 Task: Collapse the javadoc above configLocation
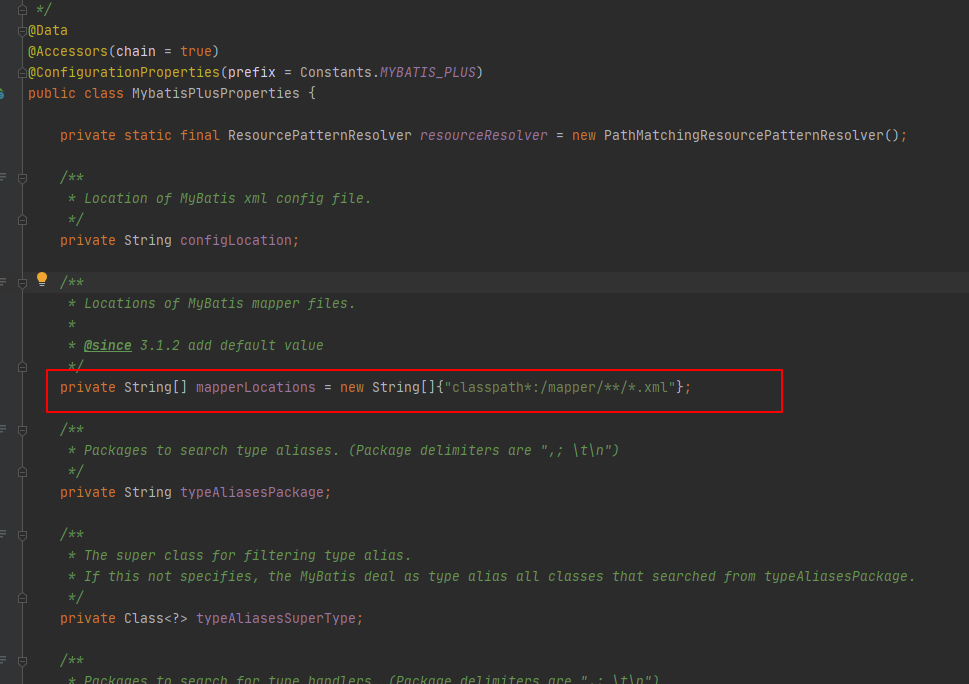(x=22, y=177)
